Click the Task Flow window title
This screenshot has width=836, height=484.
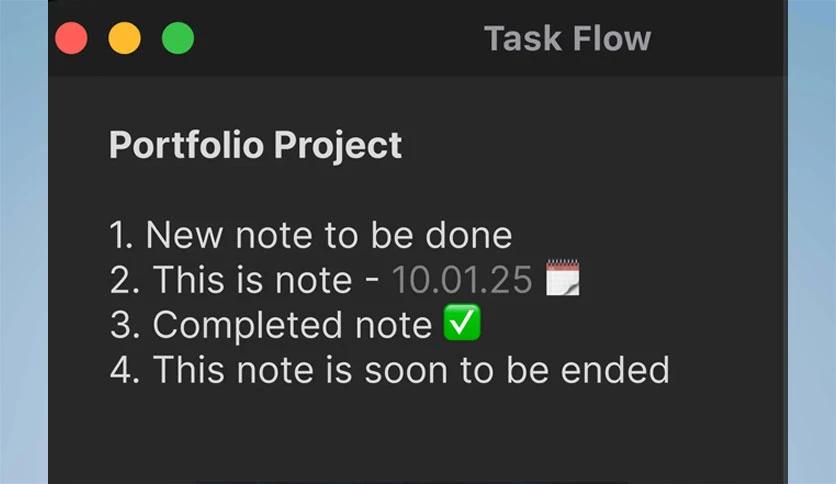click(x=567, y=39)
